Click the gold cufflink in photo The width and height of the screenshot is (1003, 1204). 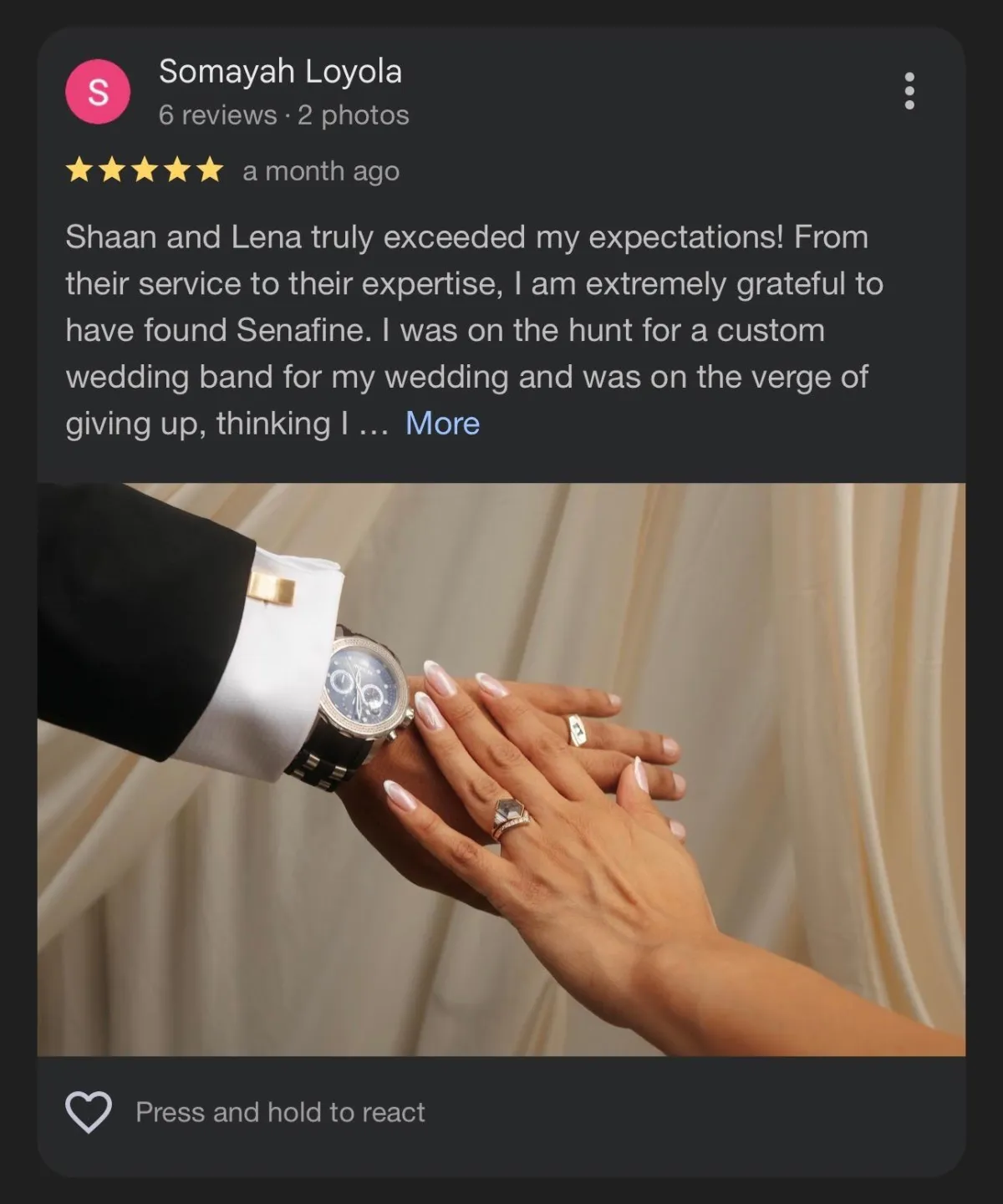[x=272, y=588]
